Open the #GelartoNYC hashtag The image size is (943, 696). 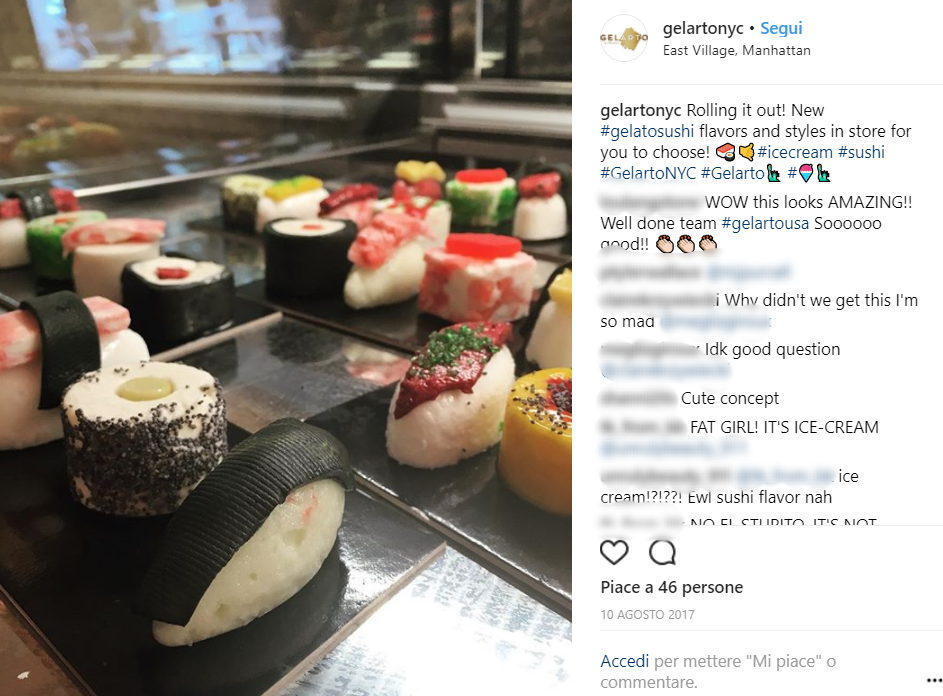[648, 173]
